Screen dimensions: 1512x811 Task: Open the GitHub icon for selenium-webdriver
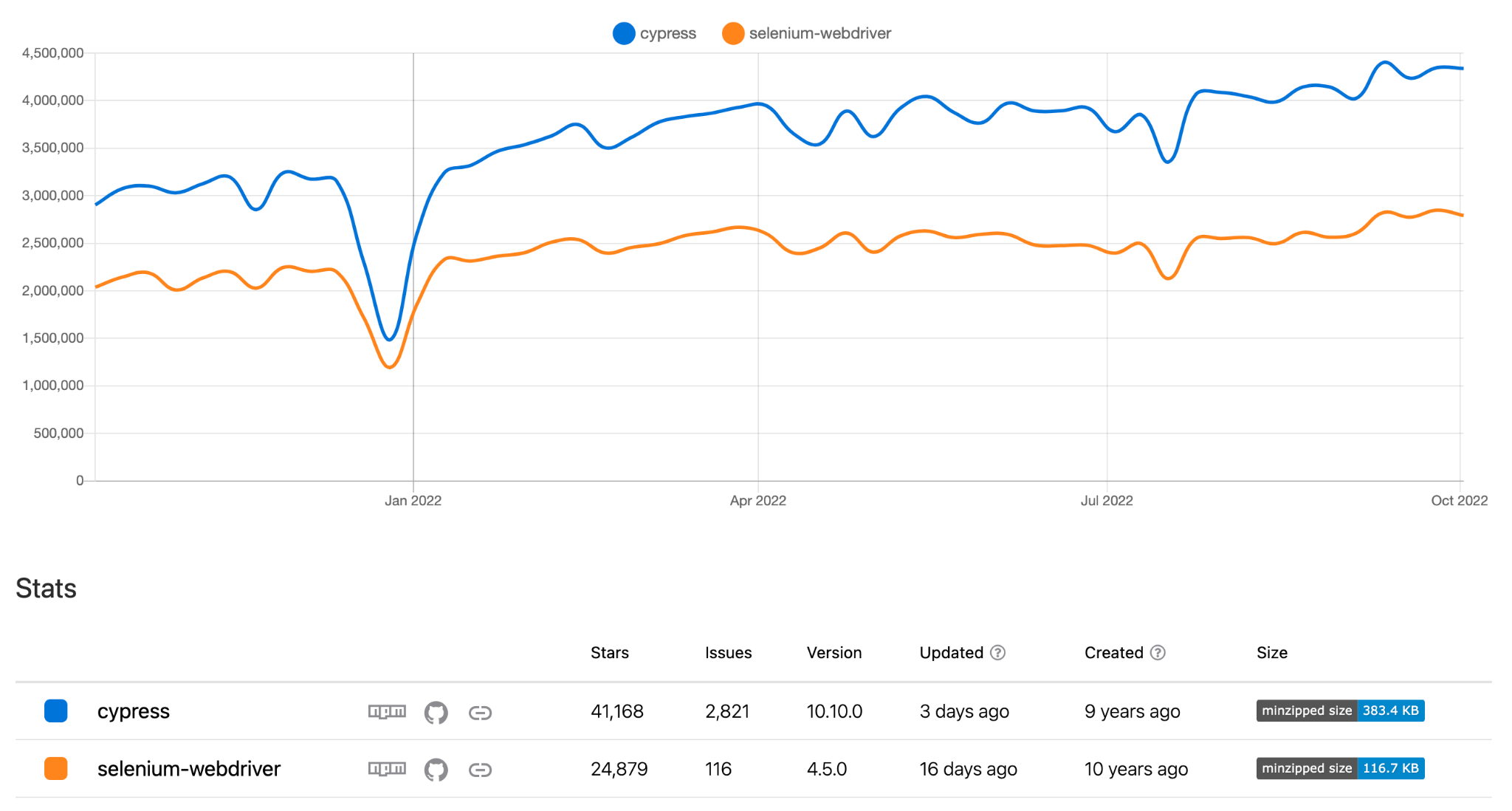(x=436, y=770)
